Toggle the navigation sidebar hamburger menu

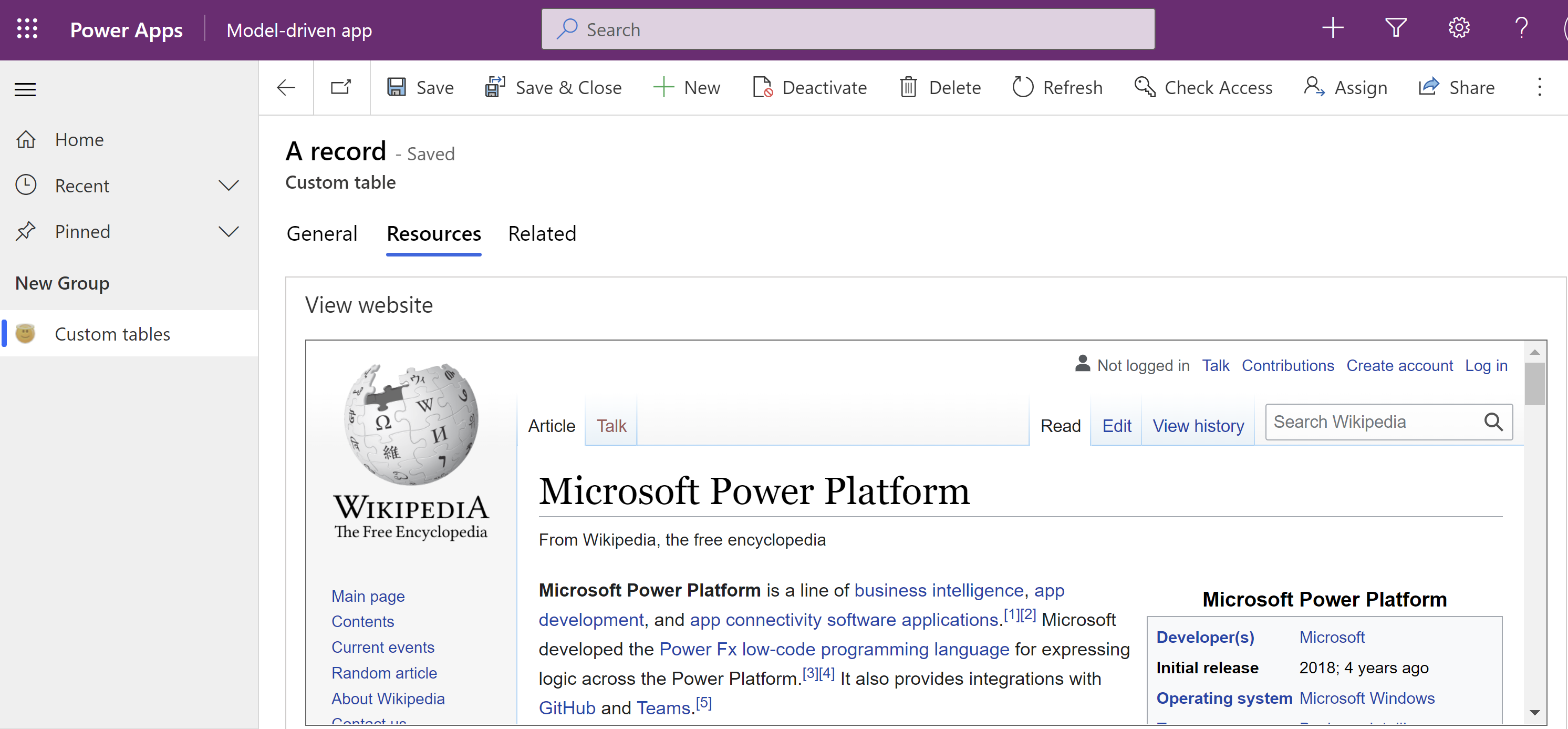coord(26,89)
